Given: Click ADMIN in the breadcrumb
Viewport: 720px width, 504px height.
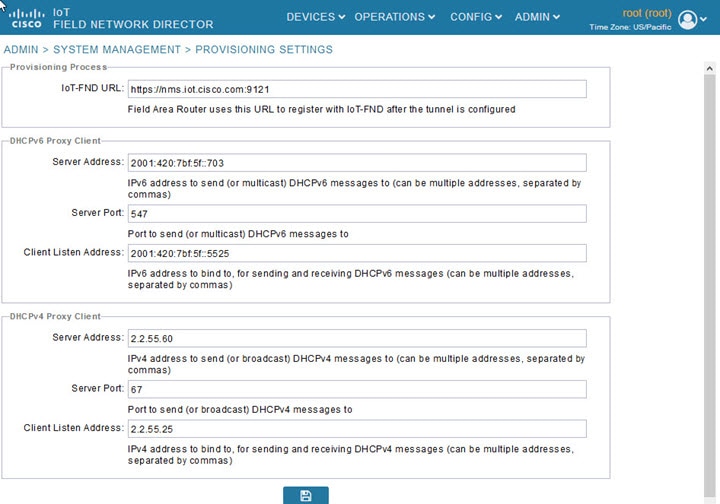Looking at the screenshot, I should pos(21,50).
